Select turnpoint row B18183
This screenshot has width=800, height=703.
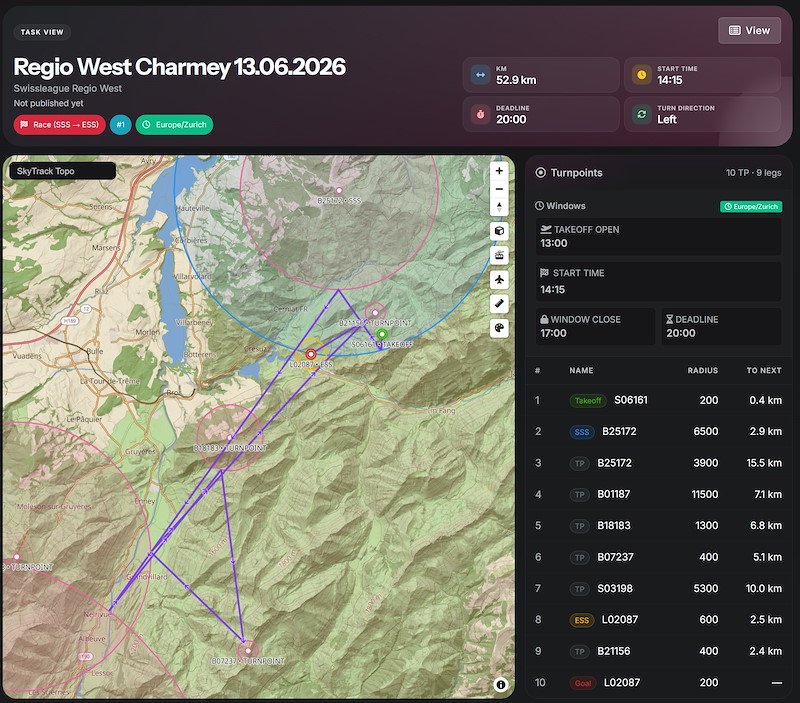tap(659, 525)
